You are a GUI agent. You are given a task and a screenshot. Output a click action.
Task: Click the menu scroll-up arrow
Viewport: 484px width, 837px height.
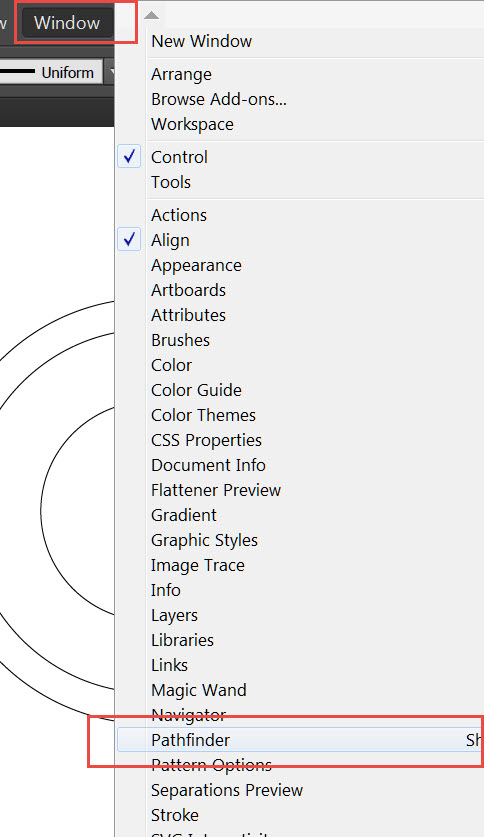click(152, 15)
